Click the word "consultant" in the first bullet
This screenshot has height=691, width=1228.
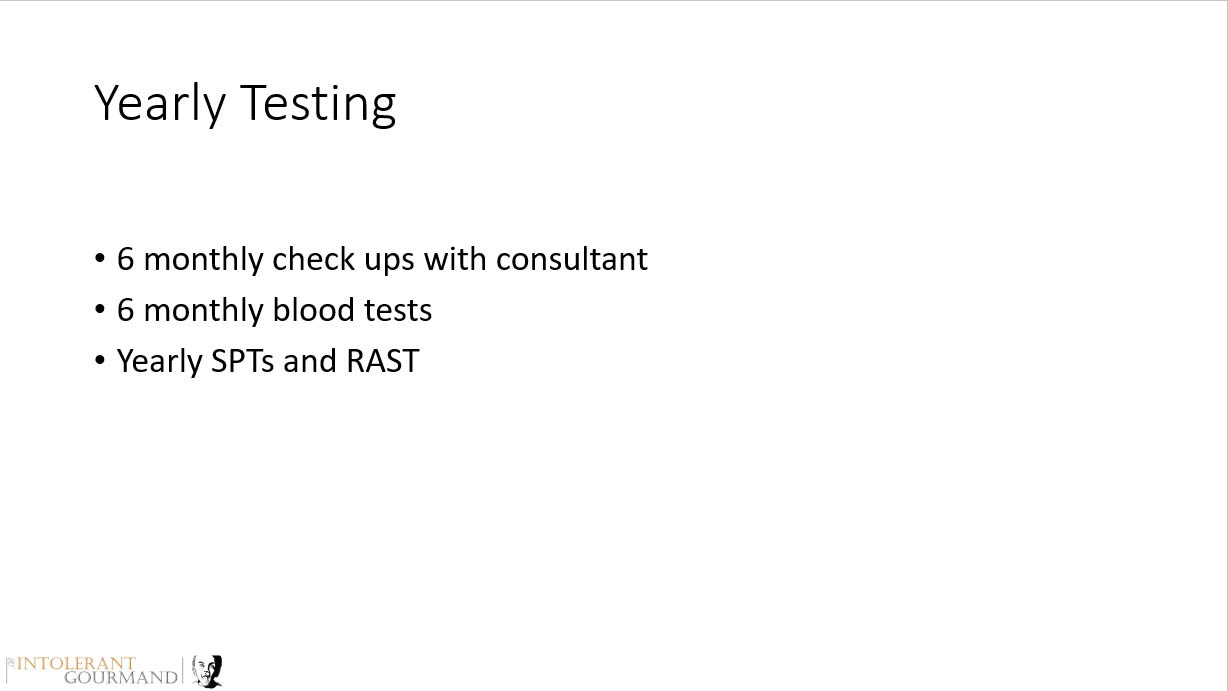pos(572,259)
